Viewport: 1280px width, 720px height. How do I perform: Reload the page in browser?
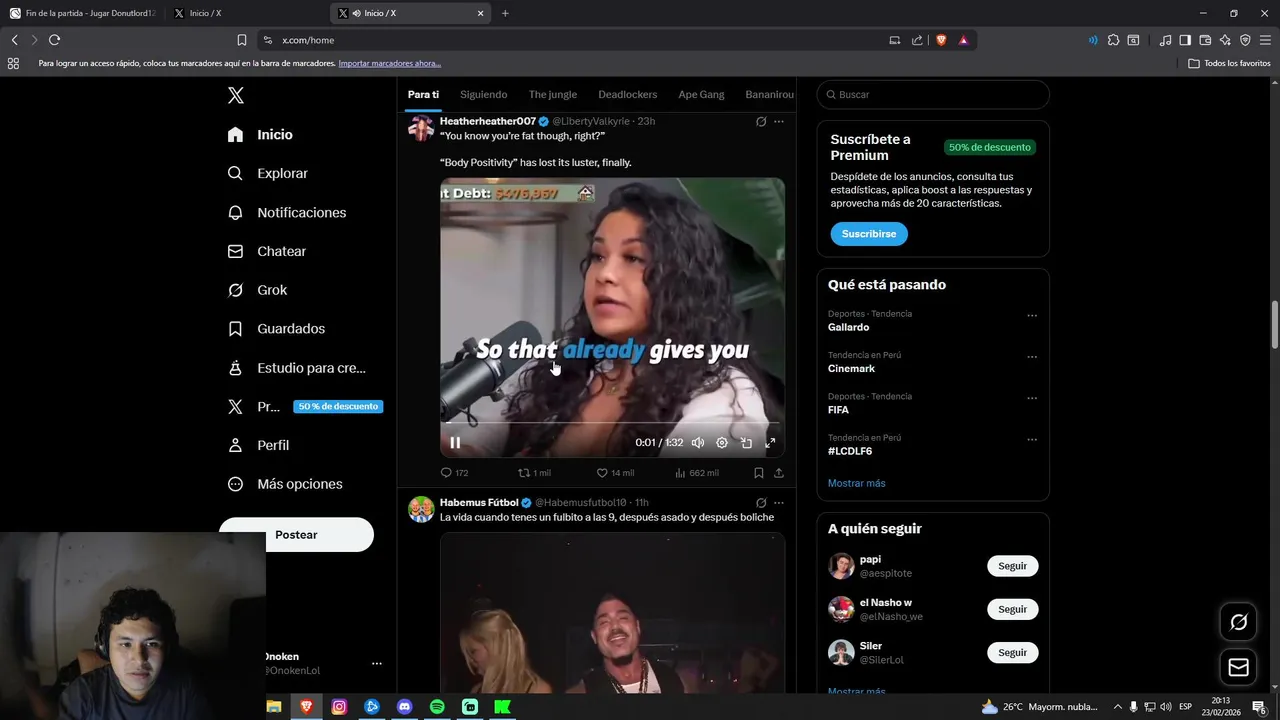tap(54, 40)
